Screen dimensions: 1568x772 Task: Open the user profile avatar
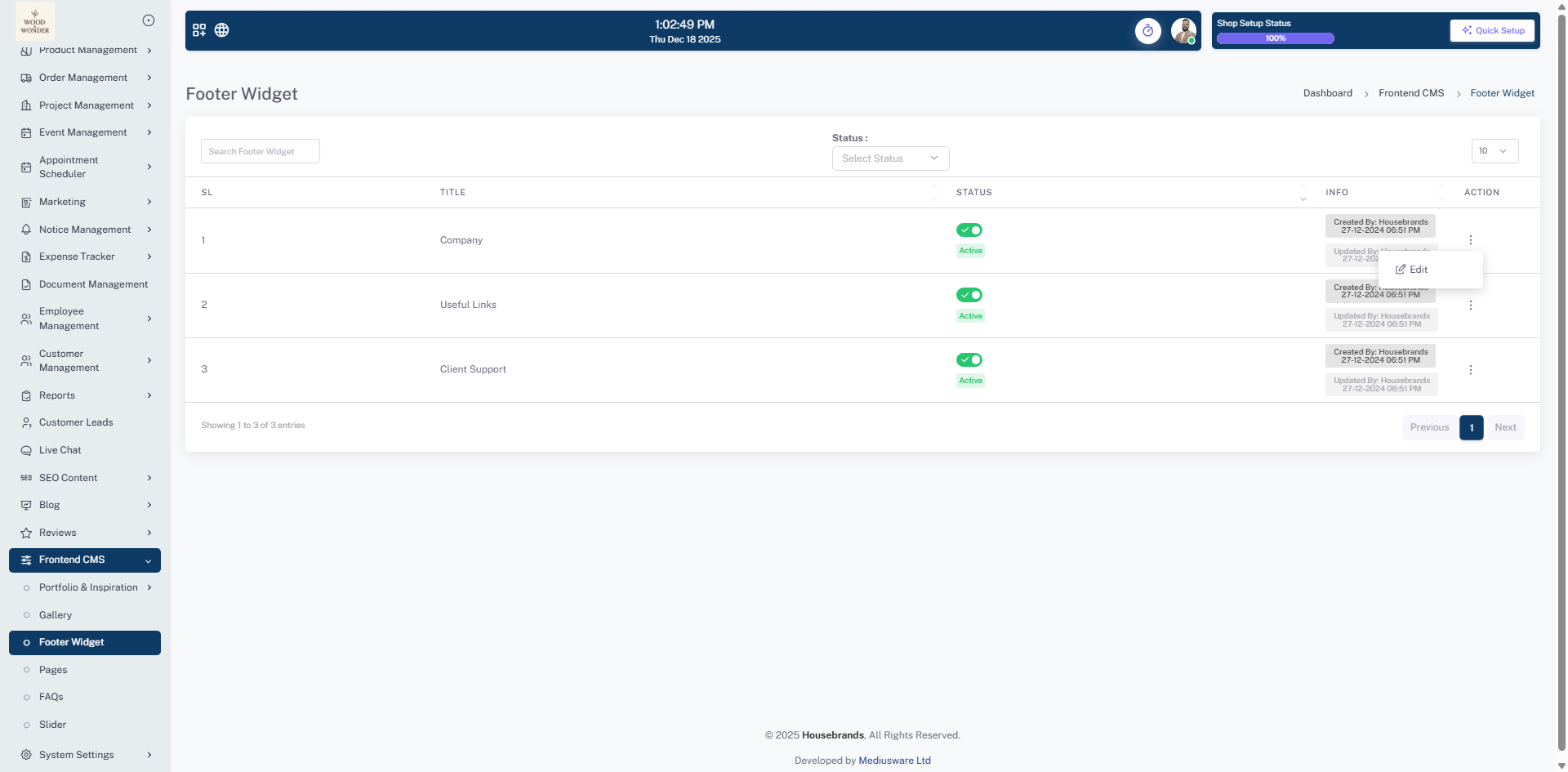1183,31
